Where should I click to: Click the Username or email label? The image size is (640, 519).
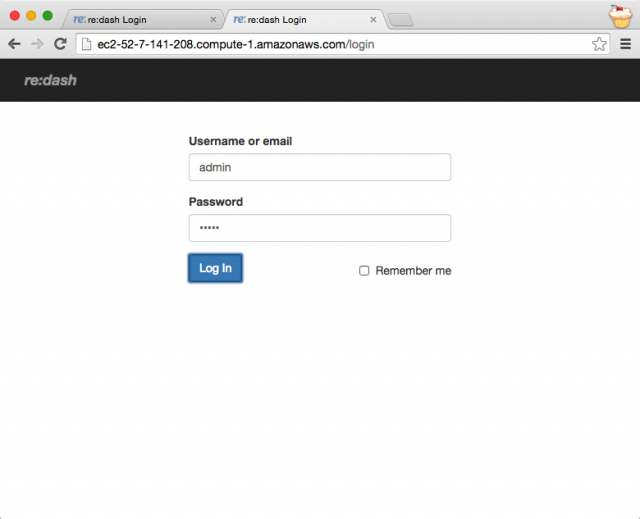240,141
